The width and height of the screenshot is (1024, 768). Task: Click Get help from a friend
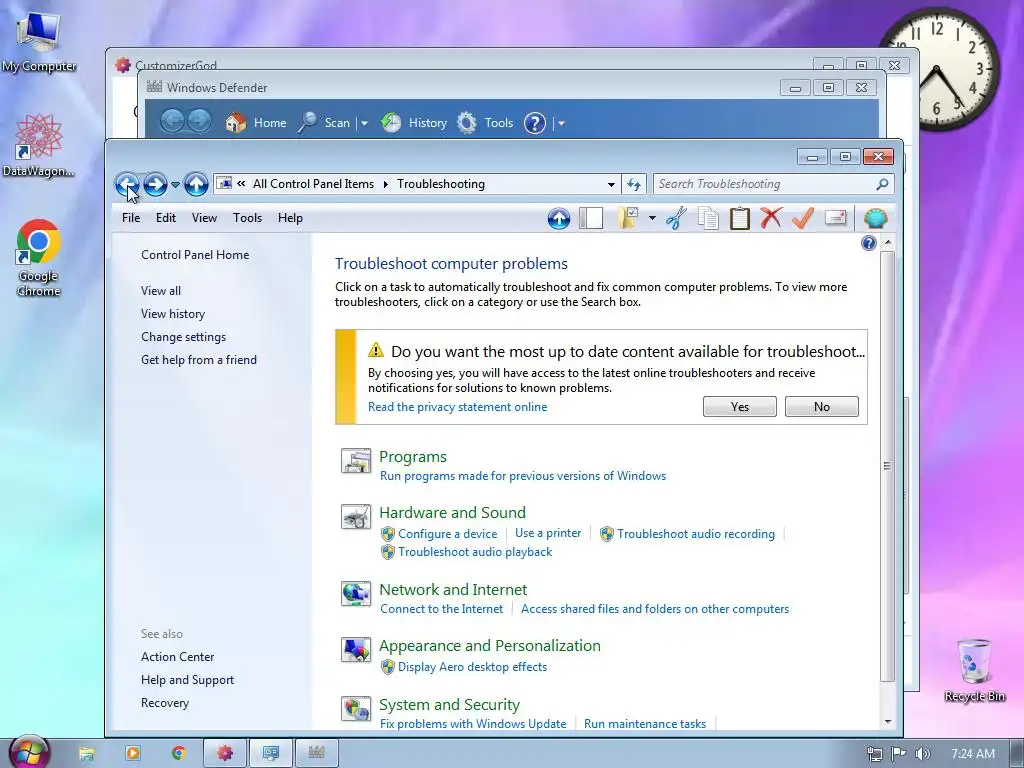[x=199, y=360]
